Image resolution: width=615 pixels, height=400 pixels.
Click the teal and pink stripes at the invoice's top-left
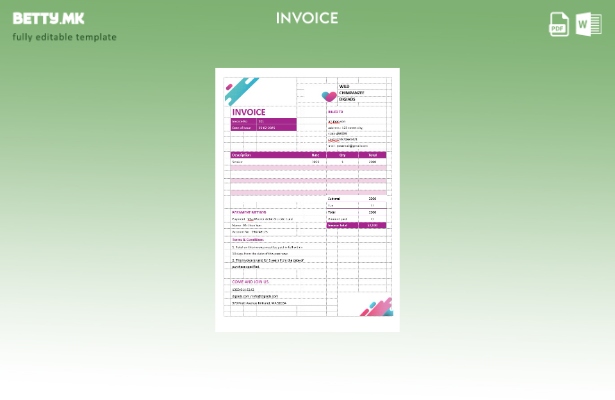[241, 87]
